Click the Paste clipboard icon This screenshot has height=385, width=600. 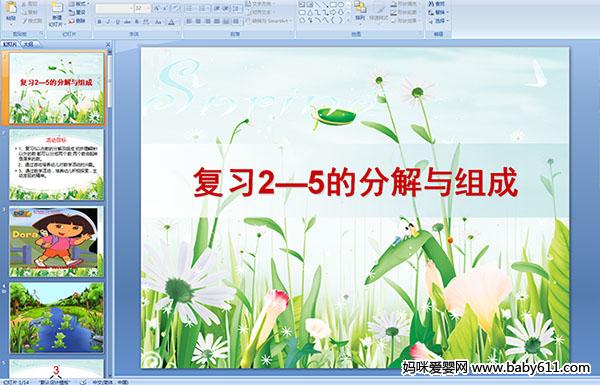point(11,8)
